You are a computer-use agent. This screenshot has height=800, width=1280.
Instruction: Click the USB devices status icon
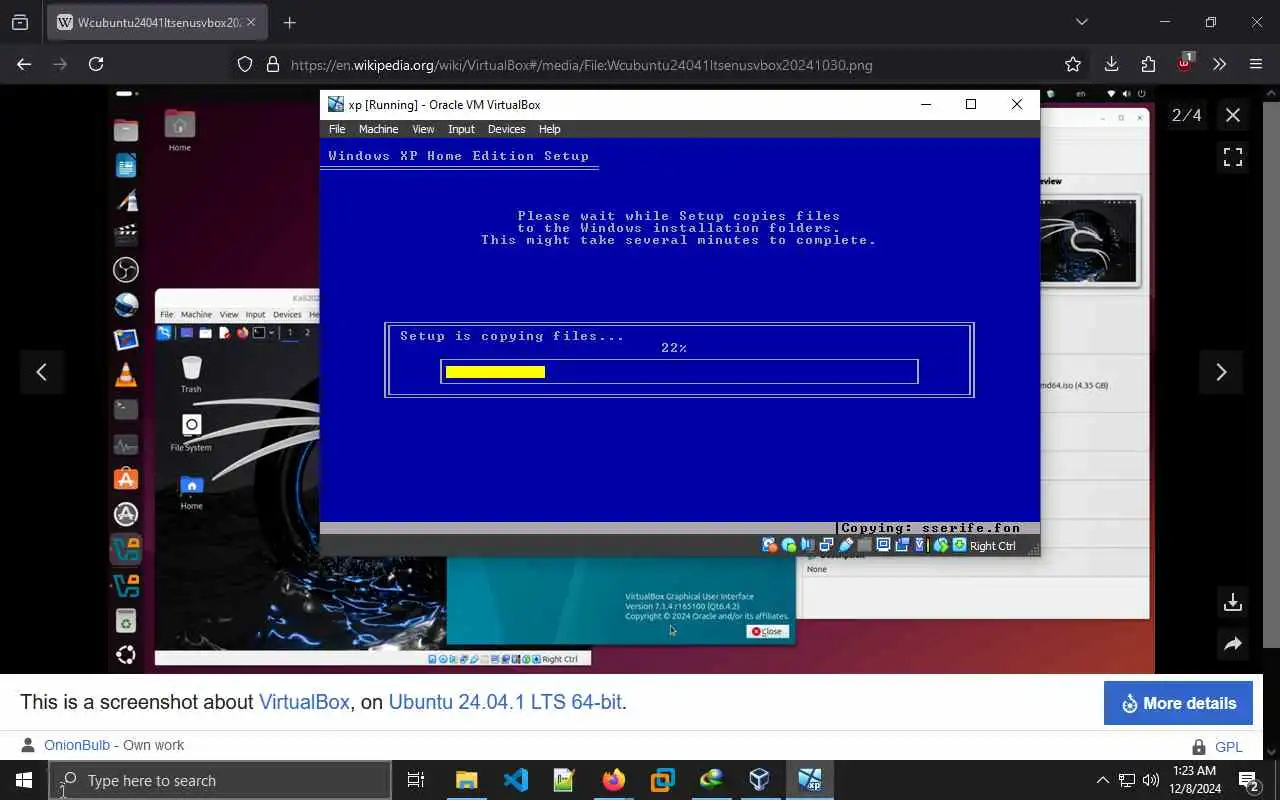pyautogui.click(x=846, y=545)
